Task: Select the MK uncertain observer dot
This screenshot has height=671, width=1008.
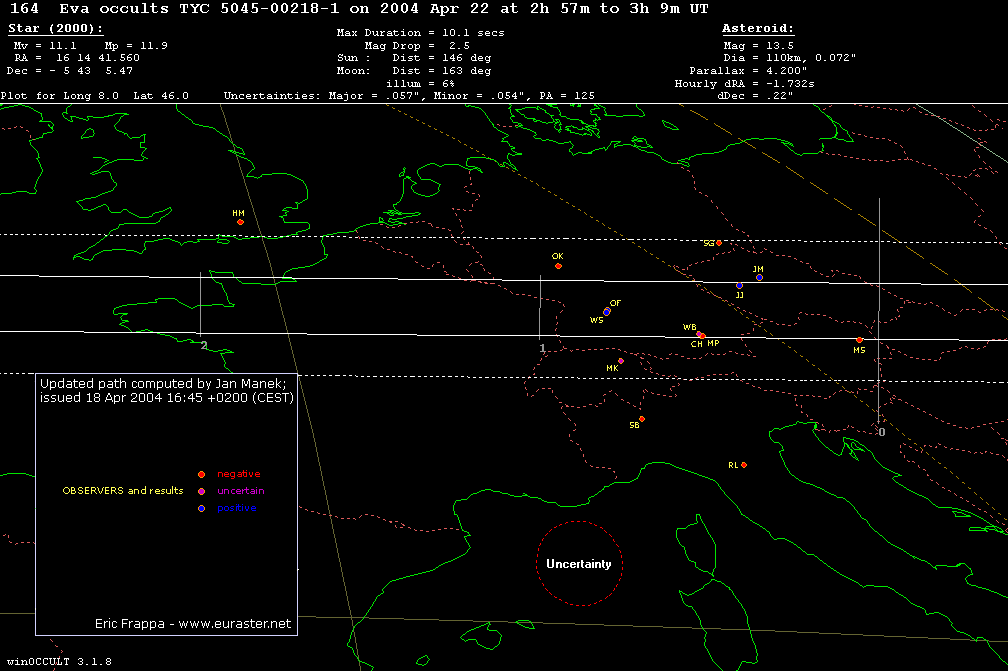Action: coord(621,361)
